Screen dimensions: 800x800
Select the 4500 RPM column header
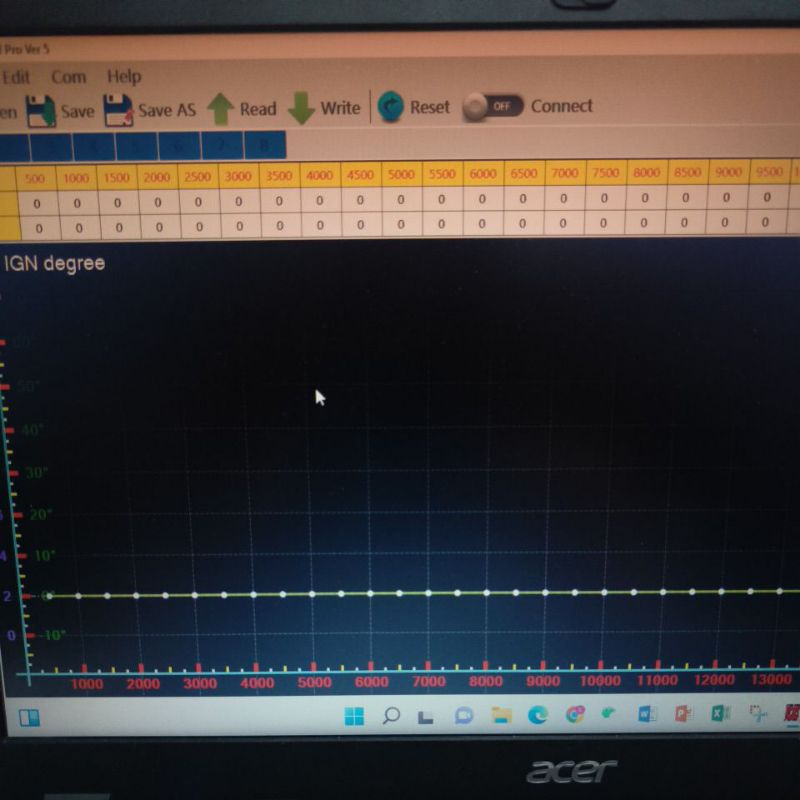point(360,174)
